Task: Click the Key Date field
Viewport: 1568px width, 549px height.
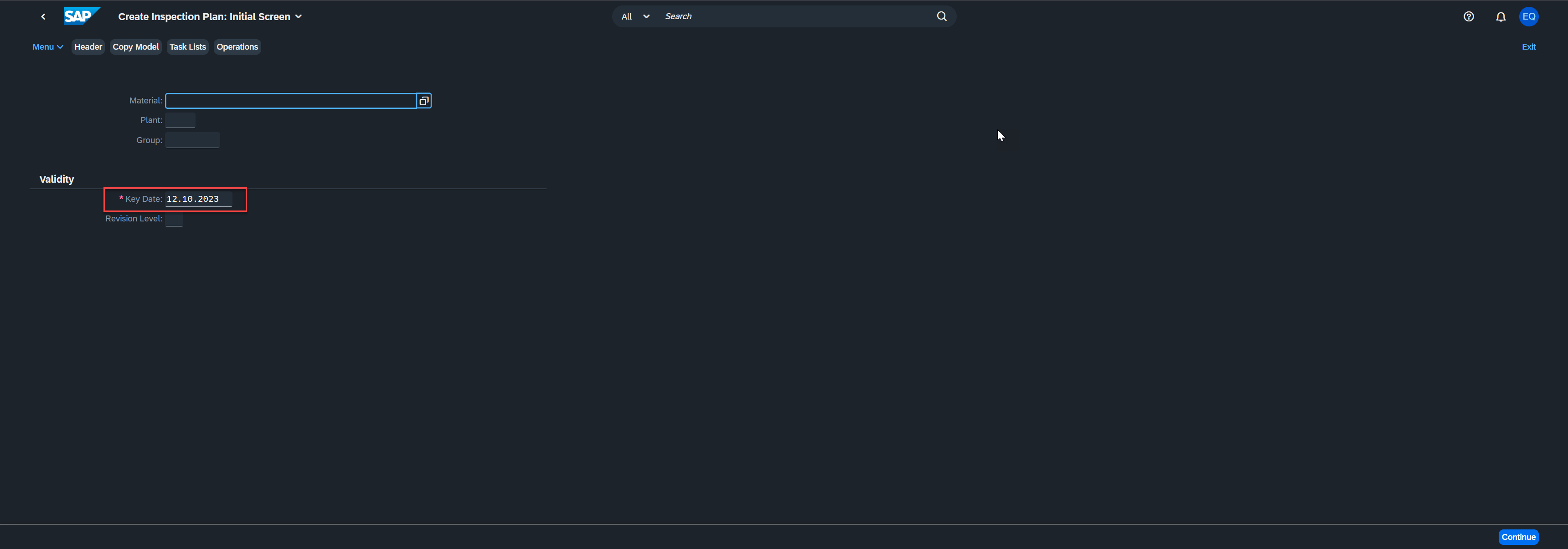Action: 198,199
